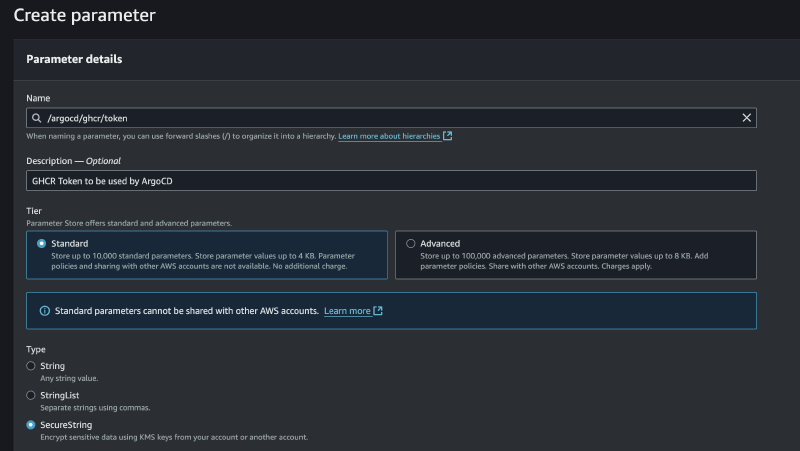Choose the String type radio button
This screenshot has width=800, height=451.
tap(31, 366)
